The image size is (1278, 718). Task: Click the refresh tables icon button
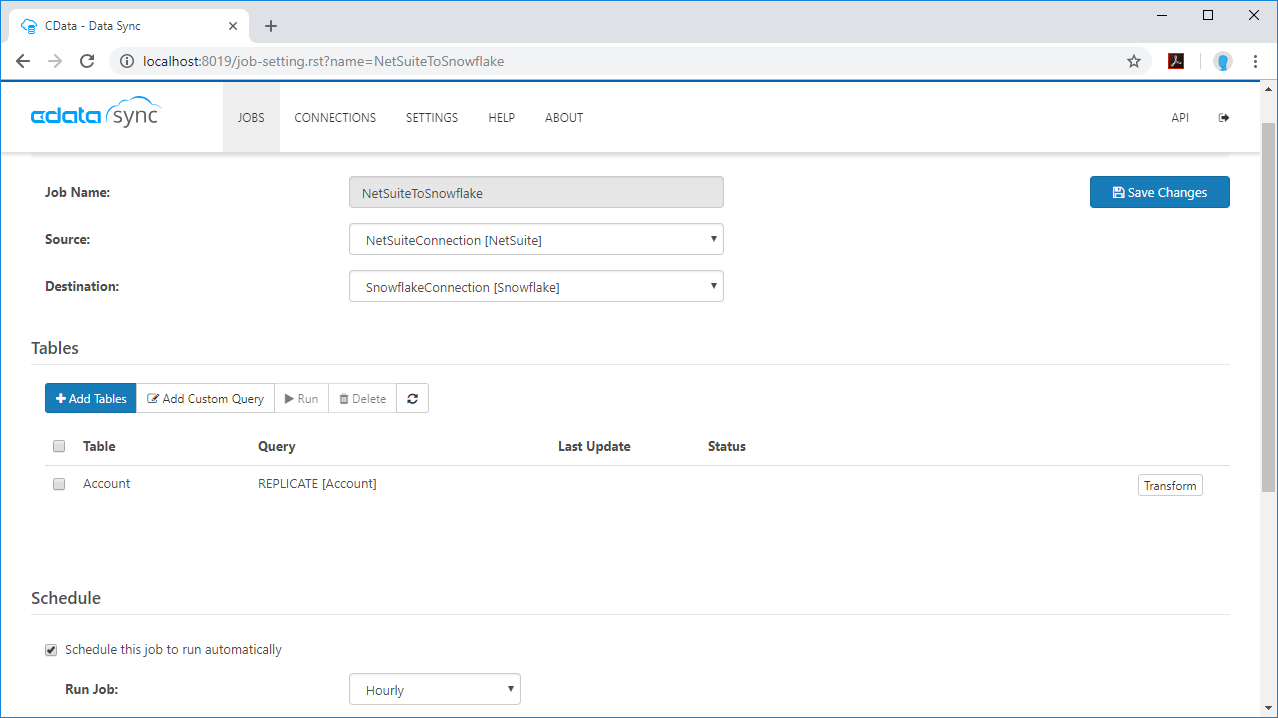click(412, 398)
